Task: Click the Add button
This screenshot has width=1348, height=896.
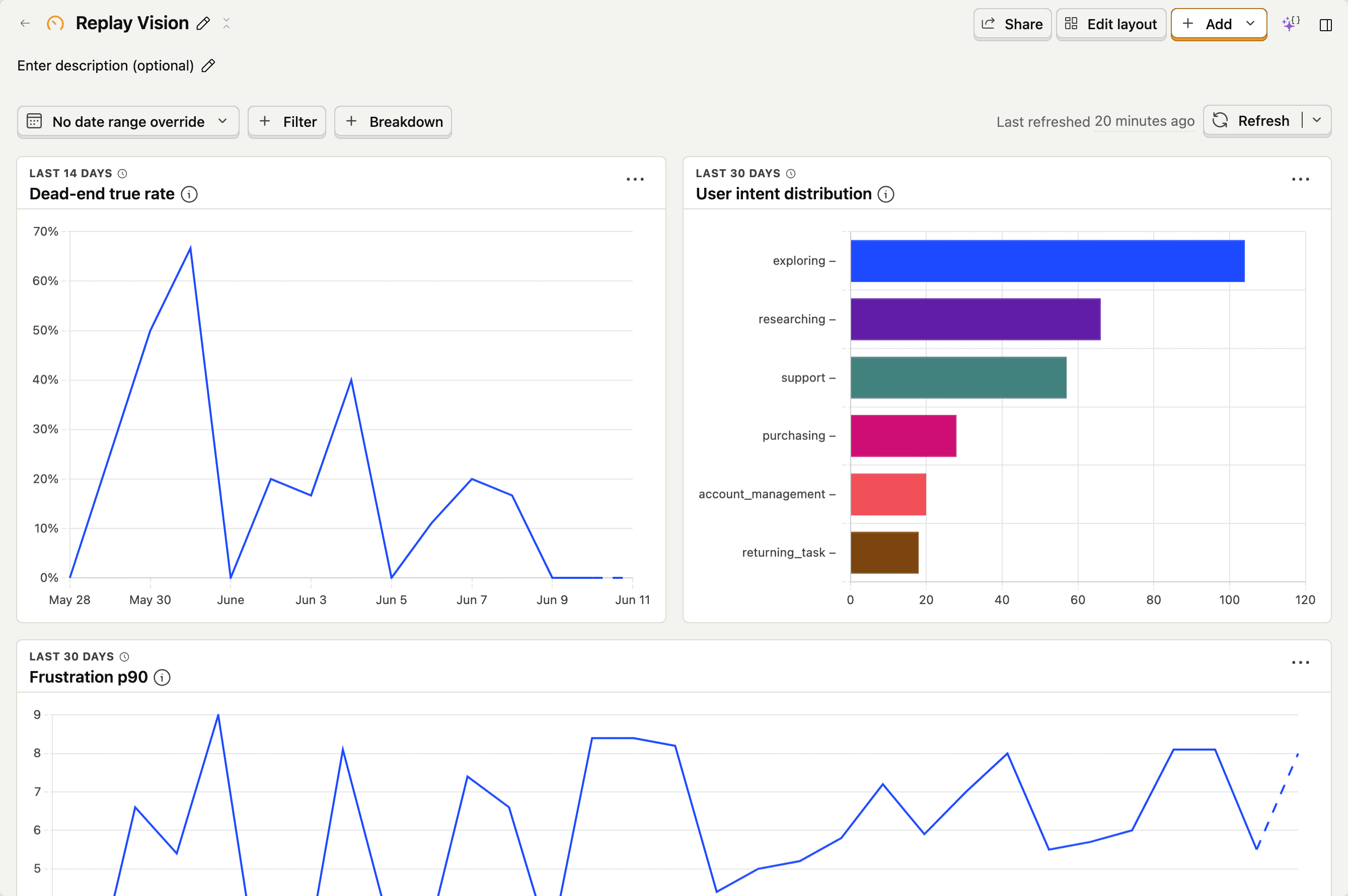Action: pos(1218,24)
